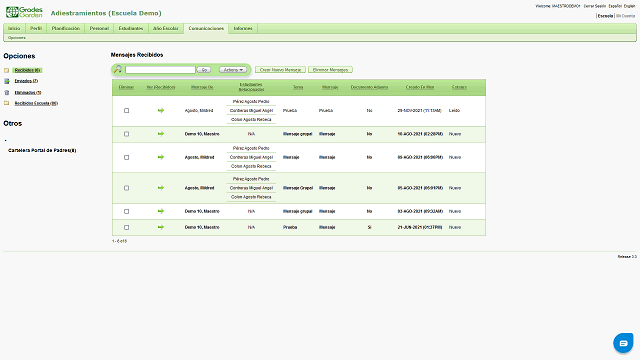Sort by the Eliminar column header
640x360 pixels.
pyautogui.click(x=126, y=87)
